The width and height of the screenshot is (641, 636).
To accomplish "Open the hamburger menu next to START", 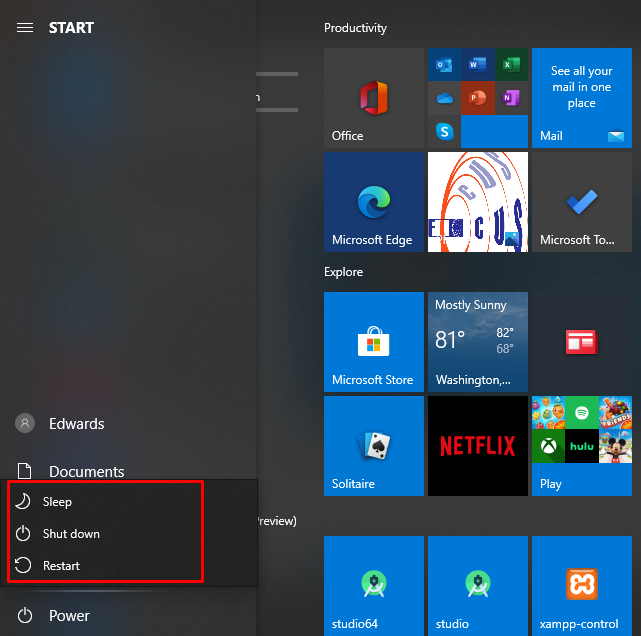I will (x=25, y=28).
